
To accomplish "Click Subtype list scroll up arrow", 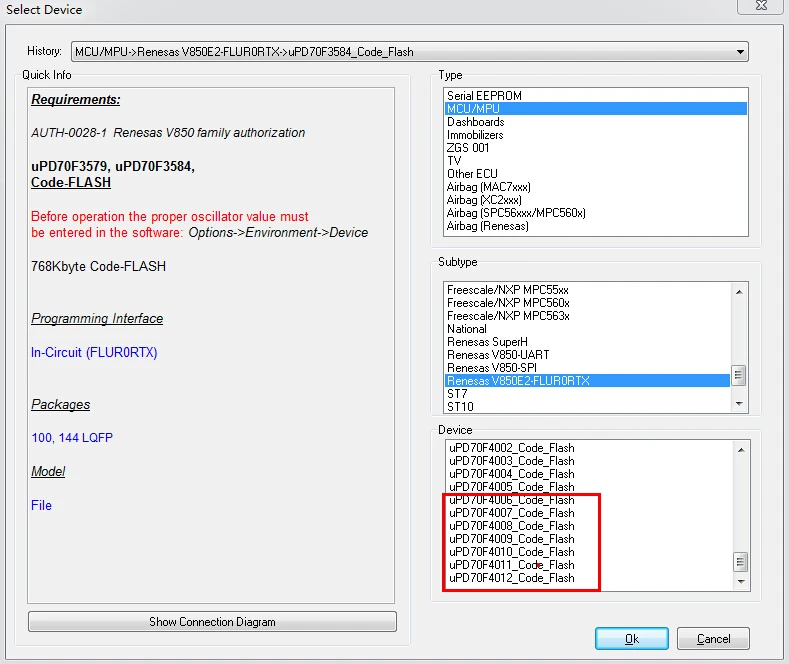I will pyautogui.click(x=739, y=292).
